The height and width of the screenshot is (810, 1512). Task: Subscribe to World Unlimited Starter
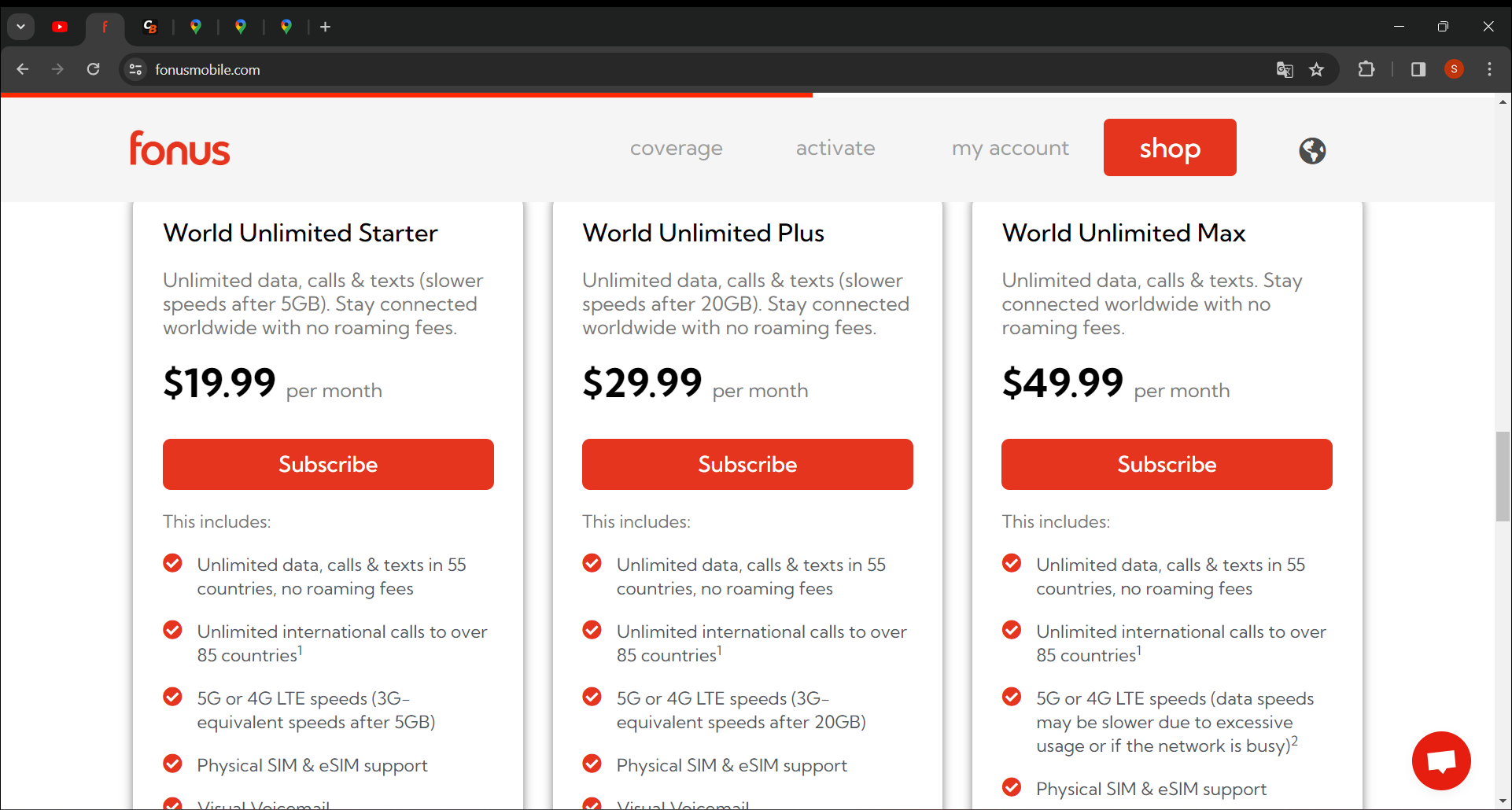click(x=328, y=464)
